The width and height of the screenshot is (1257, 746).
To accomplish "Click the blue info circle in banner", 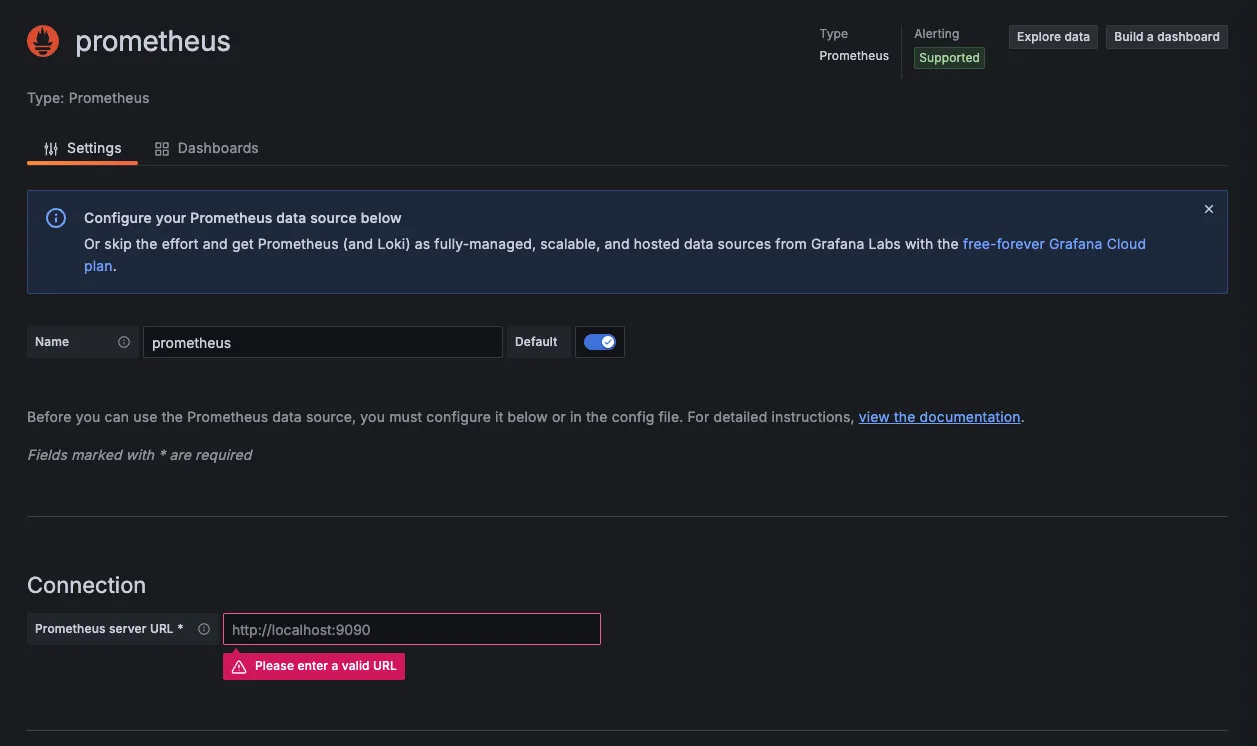I will pyautogui.click(x=56, y=218).
